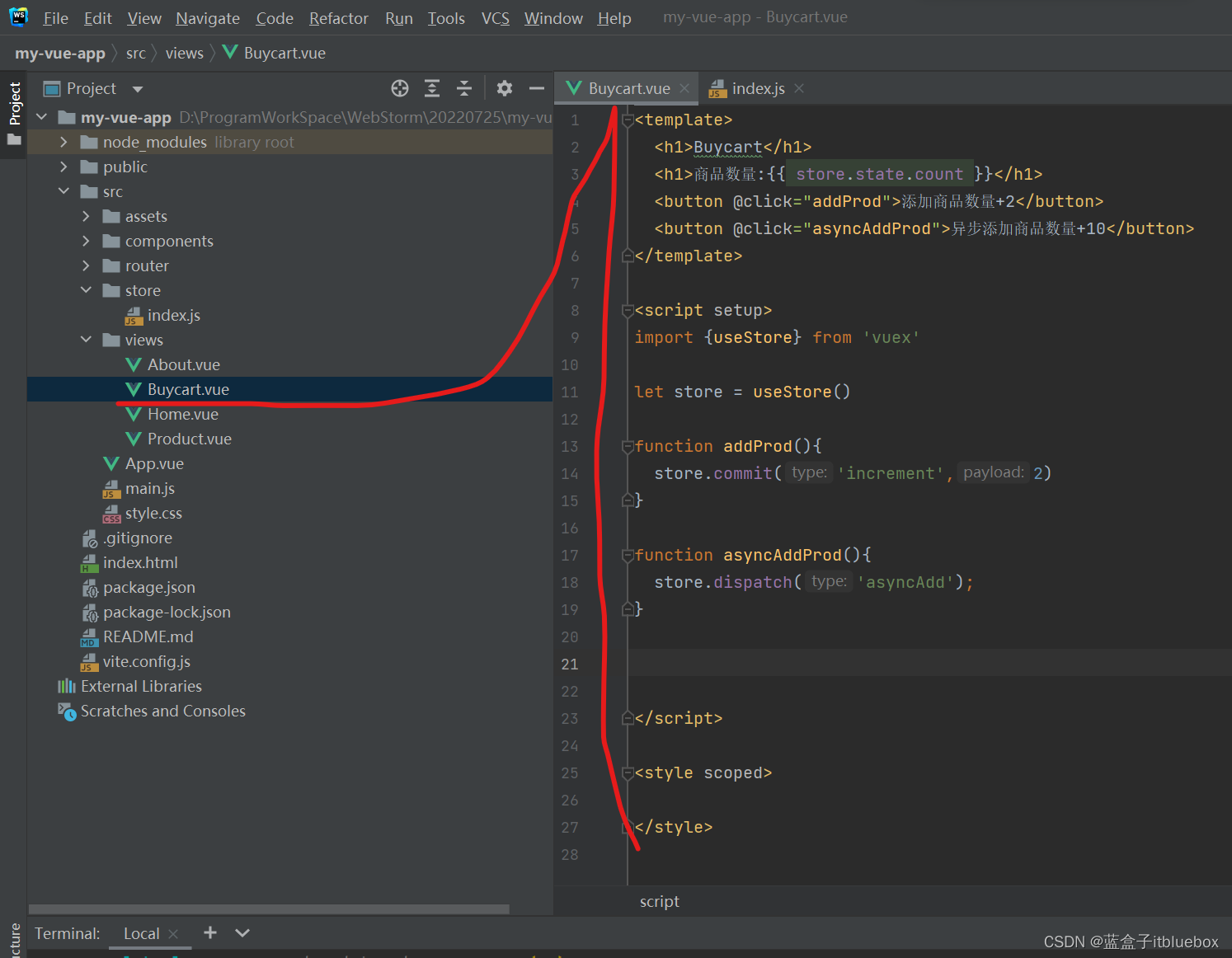Click the Terminal tool window label
This screenshot has width=1232, height=958.
(x=68, y=933)
